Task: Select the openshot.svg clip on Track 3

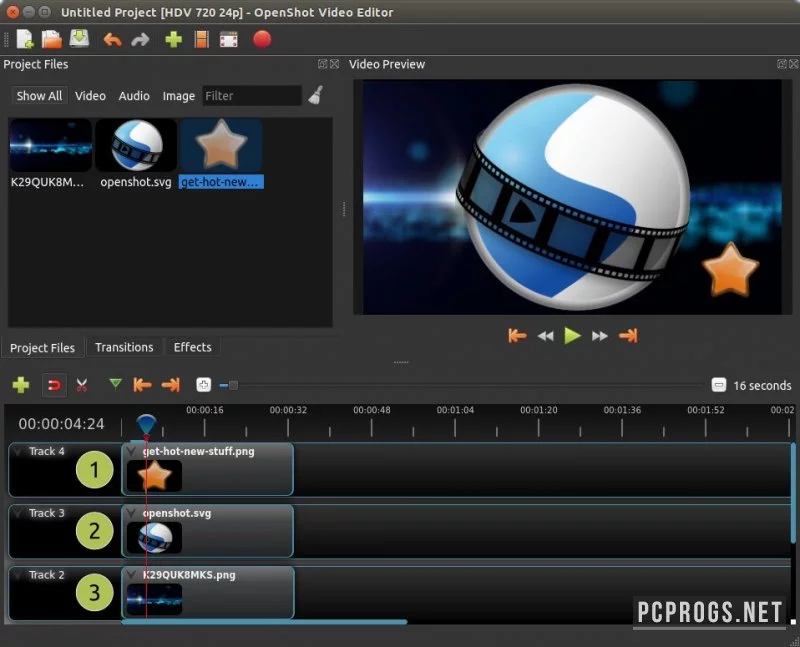Action: 208,531
